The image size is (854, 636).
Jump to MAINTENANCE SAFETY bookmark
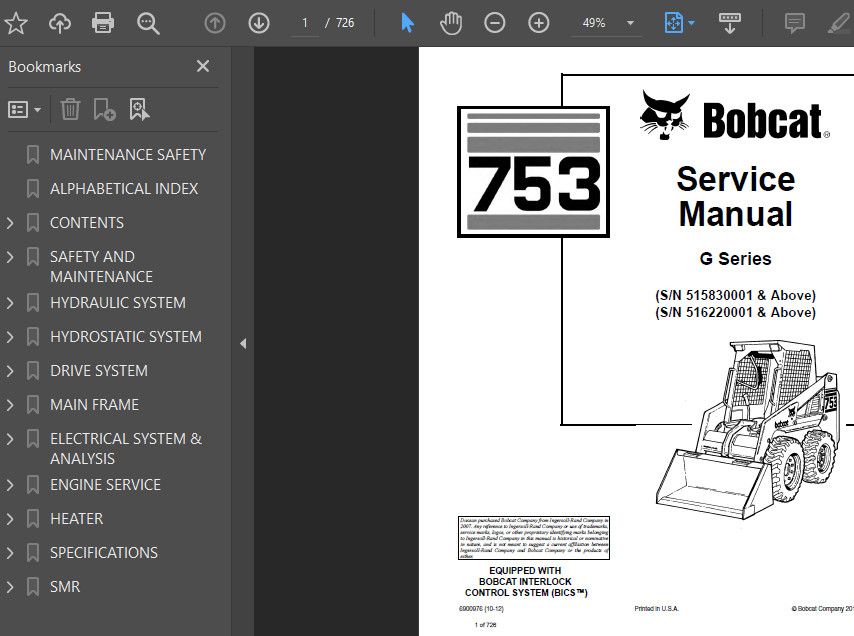point(128,155)
